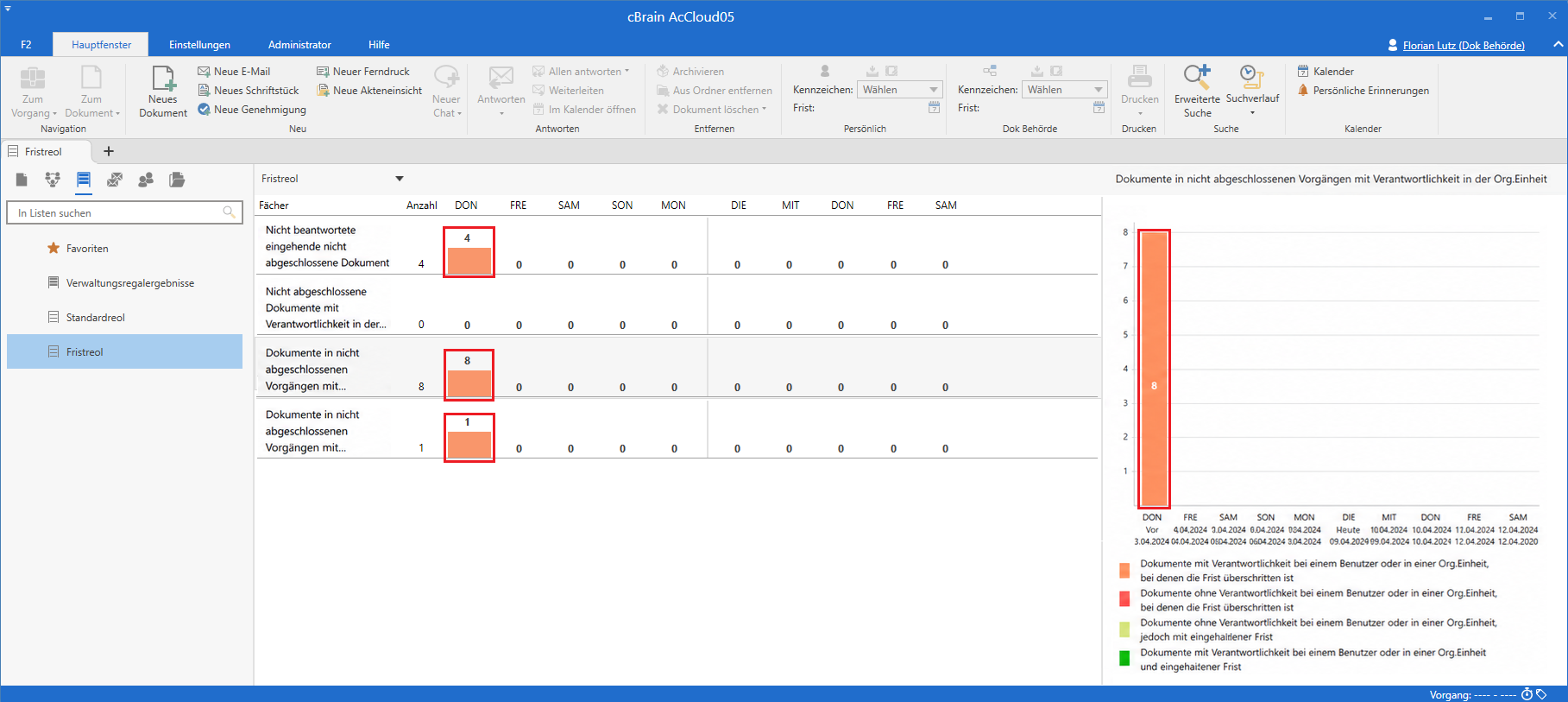The image size is (1568, 702).
Task: Switch to the Hauptfenster ribbon tab
Action: [102, 45]
